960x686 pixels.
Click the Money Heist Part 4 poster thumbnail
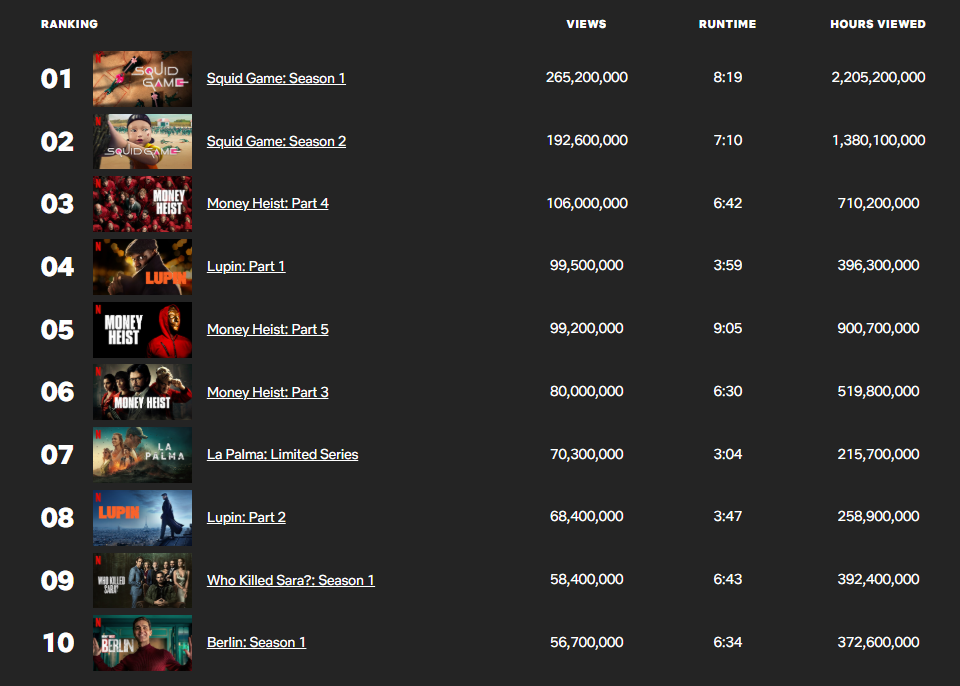tap(142, 203)
